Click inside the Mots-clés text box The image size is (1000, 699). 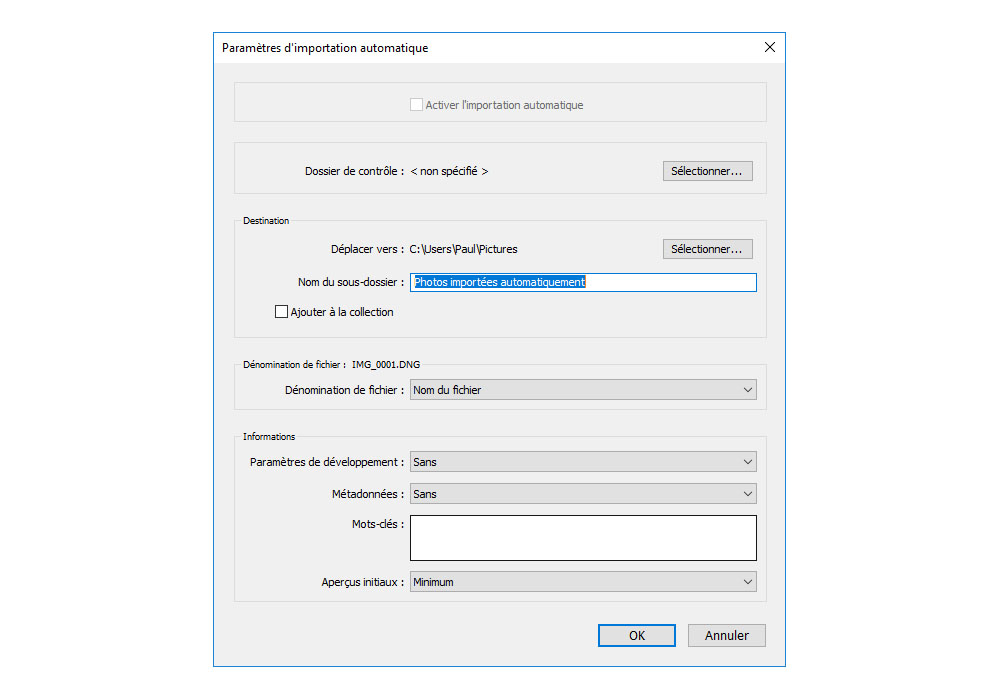[583, 538]
